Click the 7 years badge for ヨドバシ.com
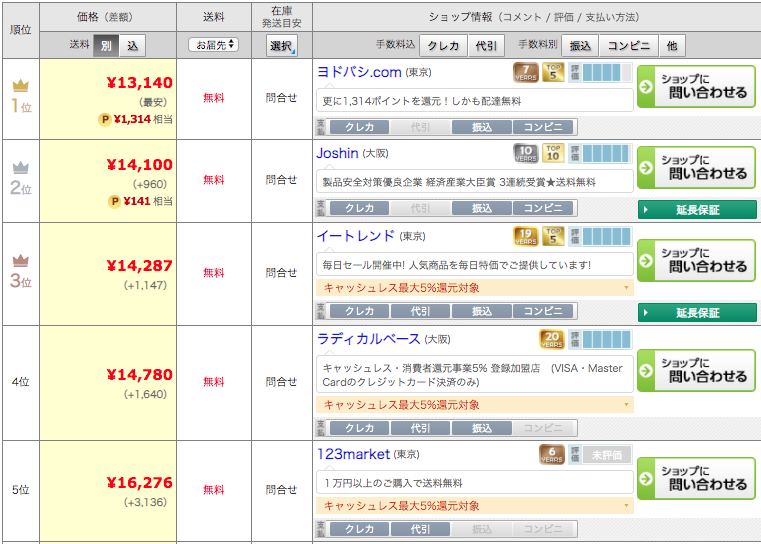The height and width of the screenshot is (544, 761). [526, 73]
